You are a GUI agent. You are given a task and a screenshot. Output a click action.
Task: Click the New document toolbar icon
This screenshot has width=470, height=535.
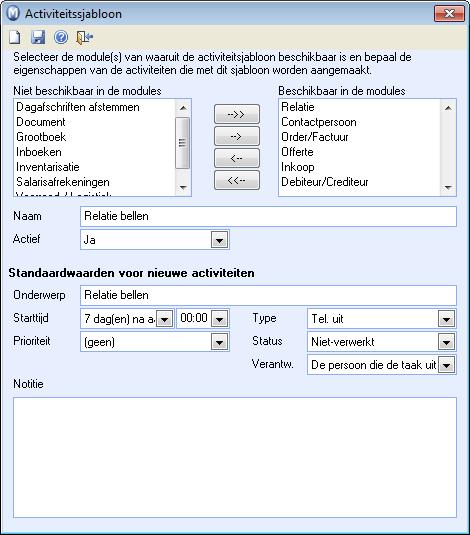[15, 37]
